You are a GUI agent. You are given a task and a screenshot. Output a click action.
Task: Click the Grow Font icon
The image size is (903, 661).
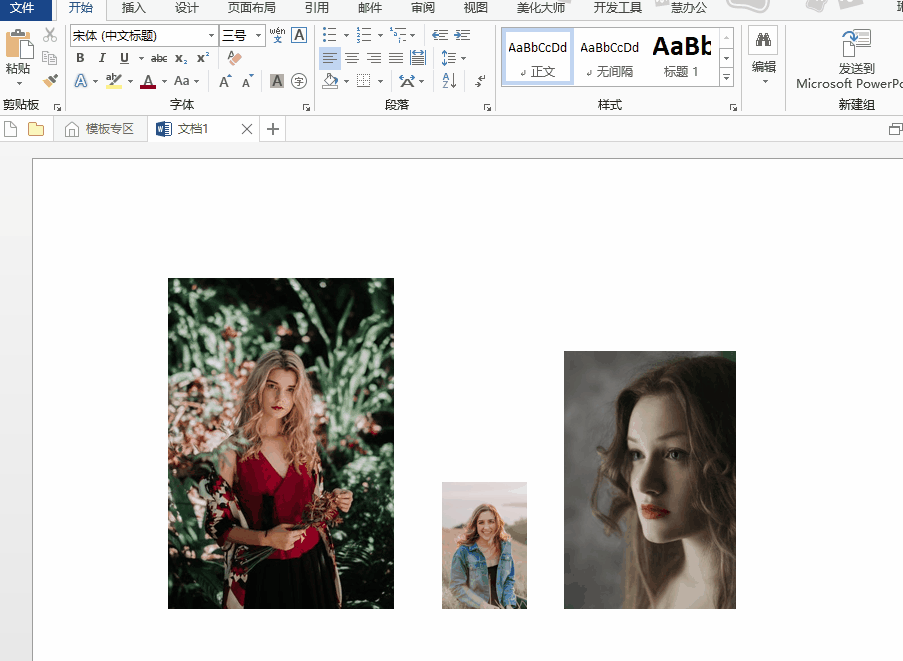[225, 81]
